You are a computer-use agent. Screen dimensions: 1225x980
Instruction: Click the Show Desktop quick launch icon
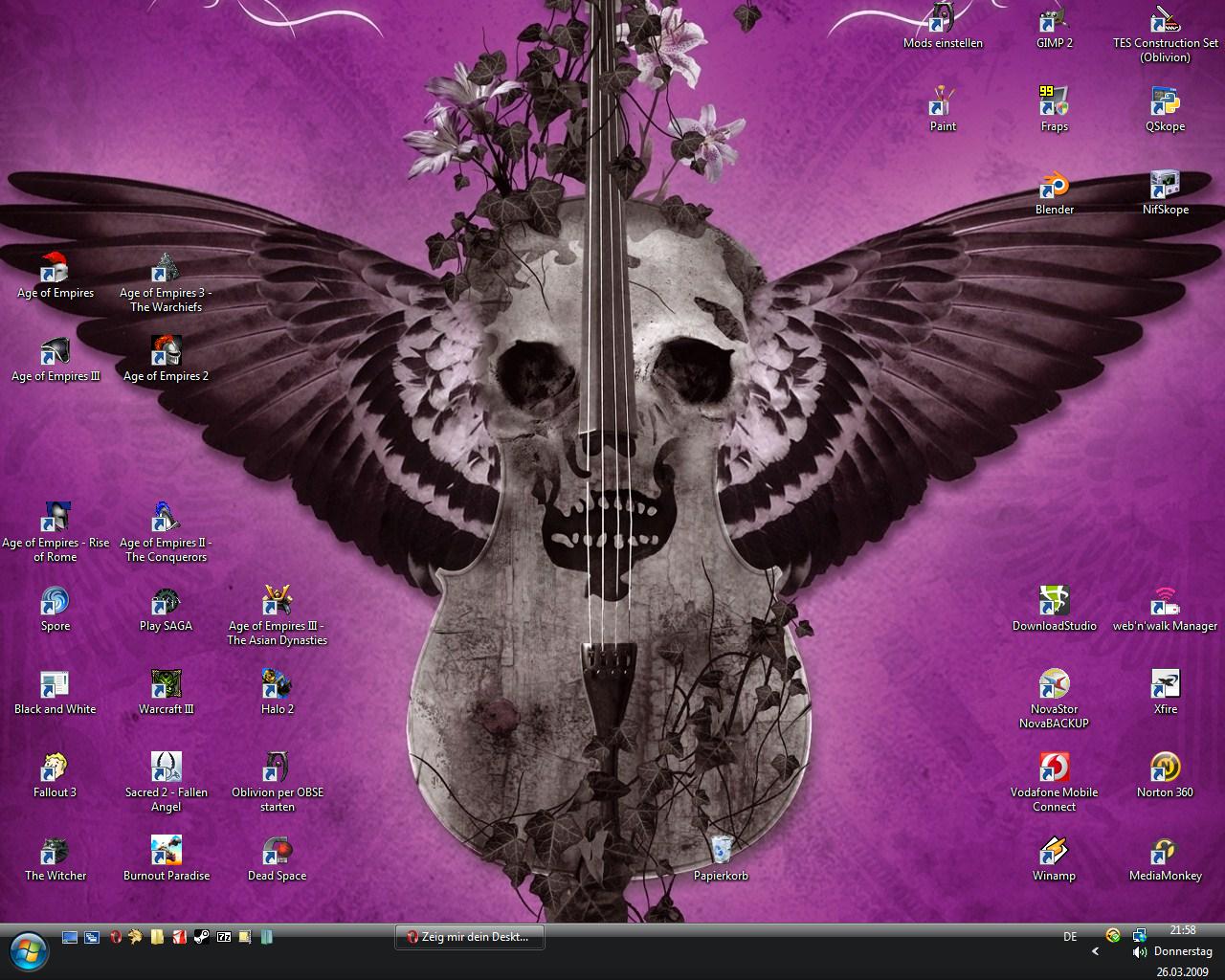70,937
